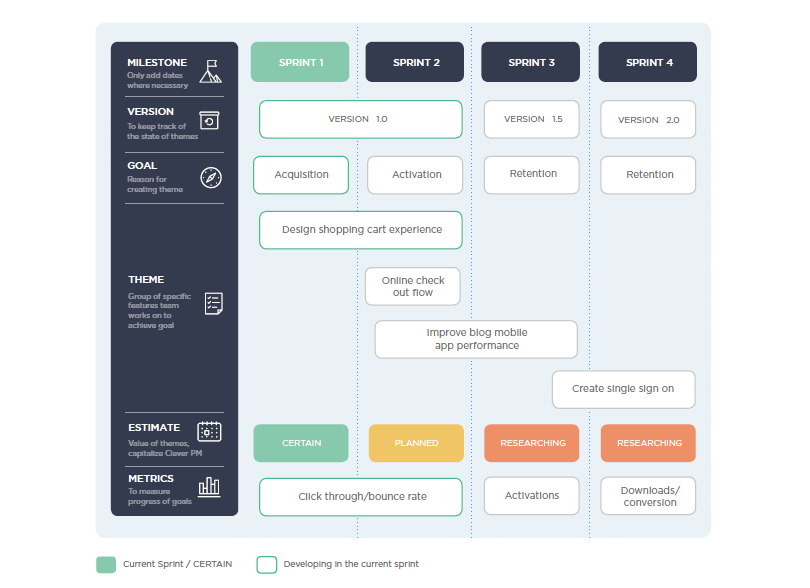This screenshot has width=810, height=588.
Task: Select the Sprint 1 header
Action: pyautogui.click(x=300, y=62)
